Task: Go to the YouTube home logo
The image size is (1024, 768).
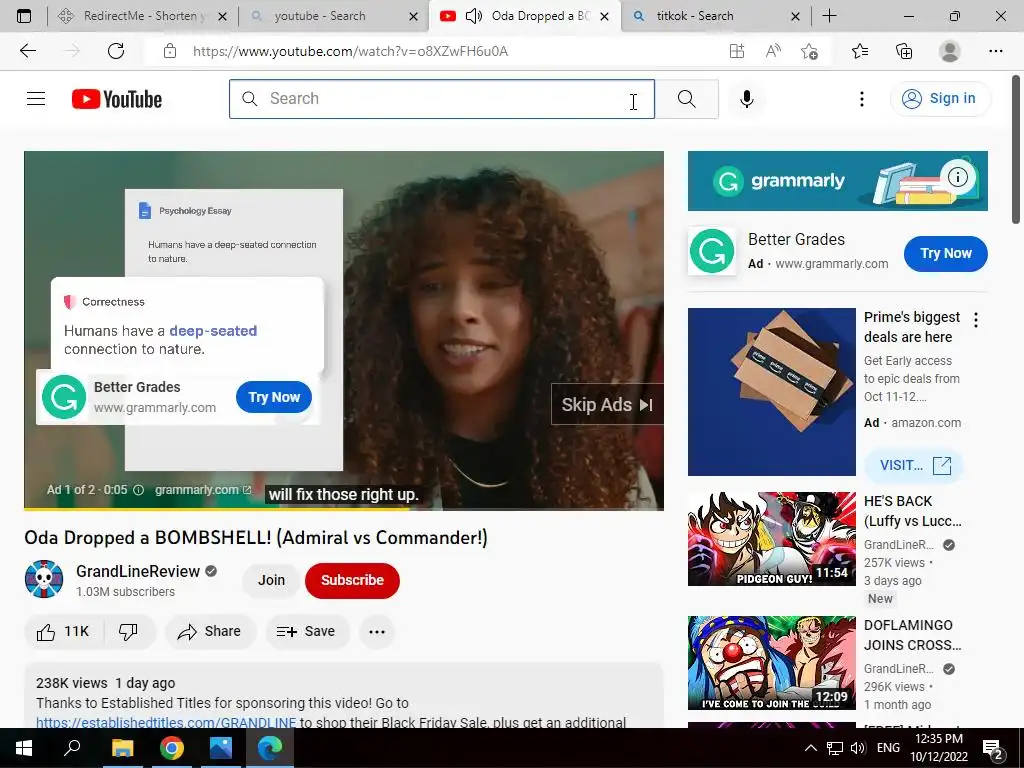Action: click(117, 99)
